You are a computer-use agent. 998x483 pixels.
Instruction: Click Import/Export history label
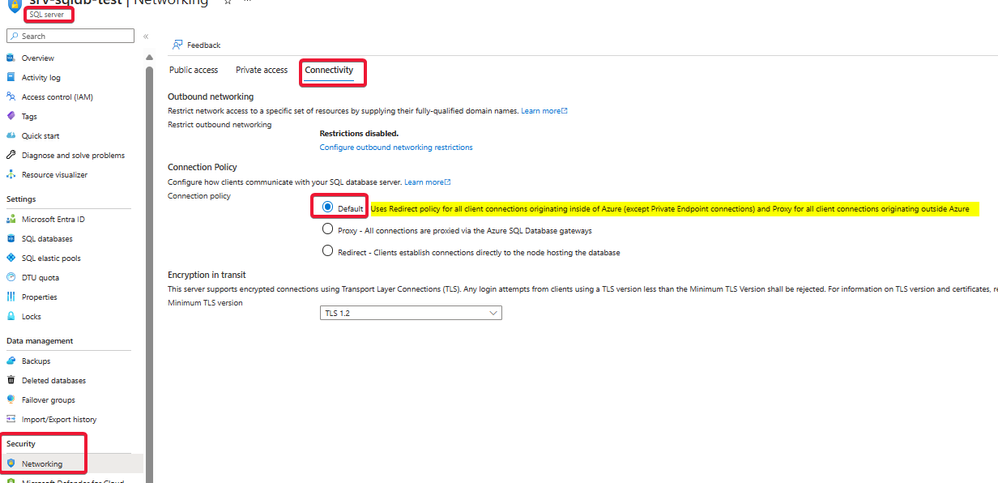(x=59, y=419)
